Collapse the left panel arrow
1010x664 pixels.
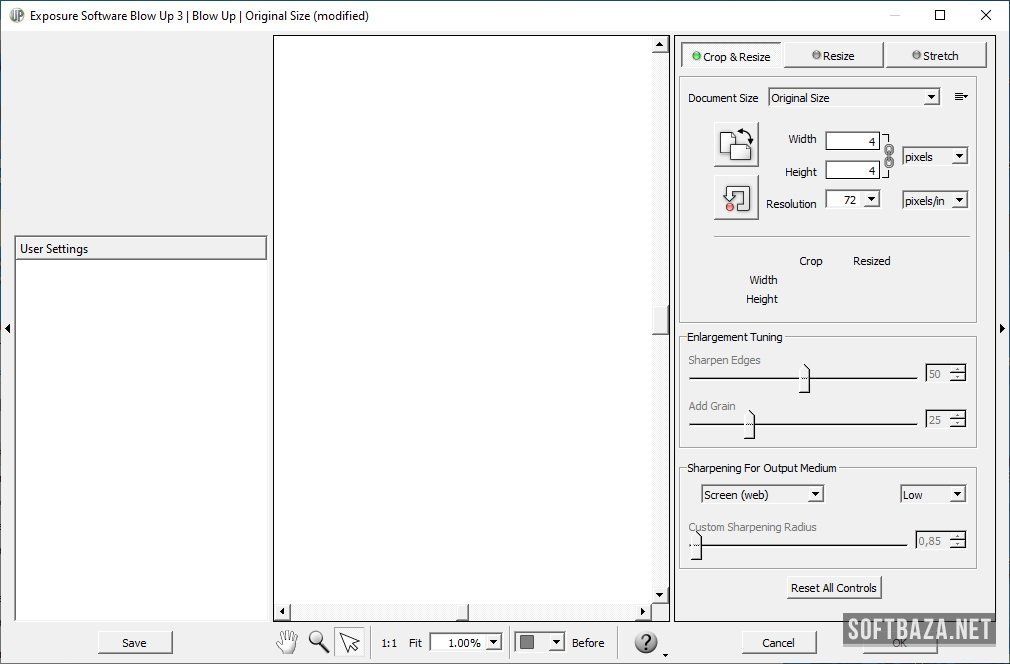7,328
